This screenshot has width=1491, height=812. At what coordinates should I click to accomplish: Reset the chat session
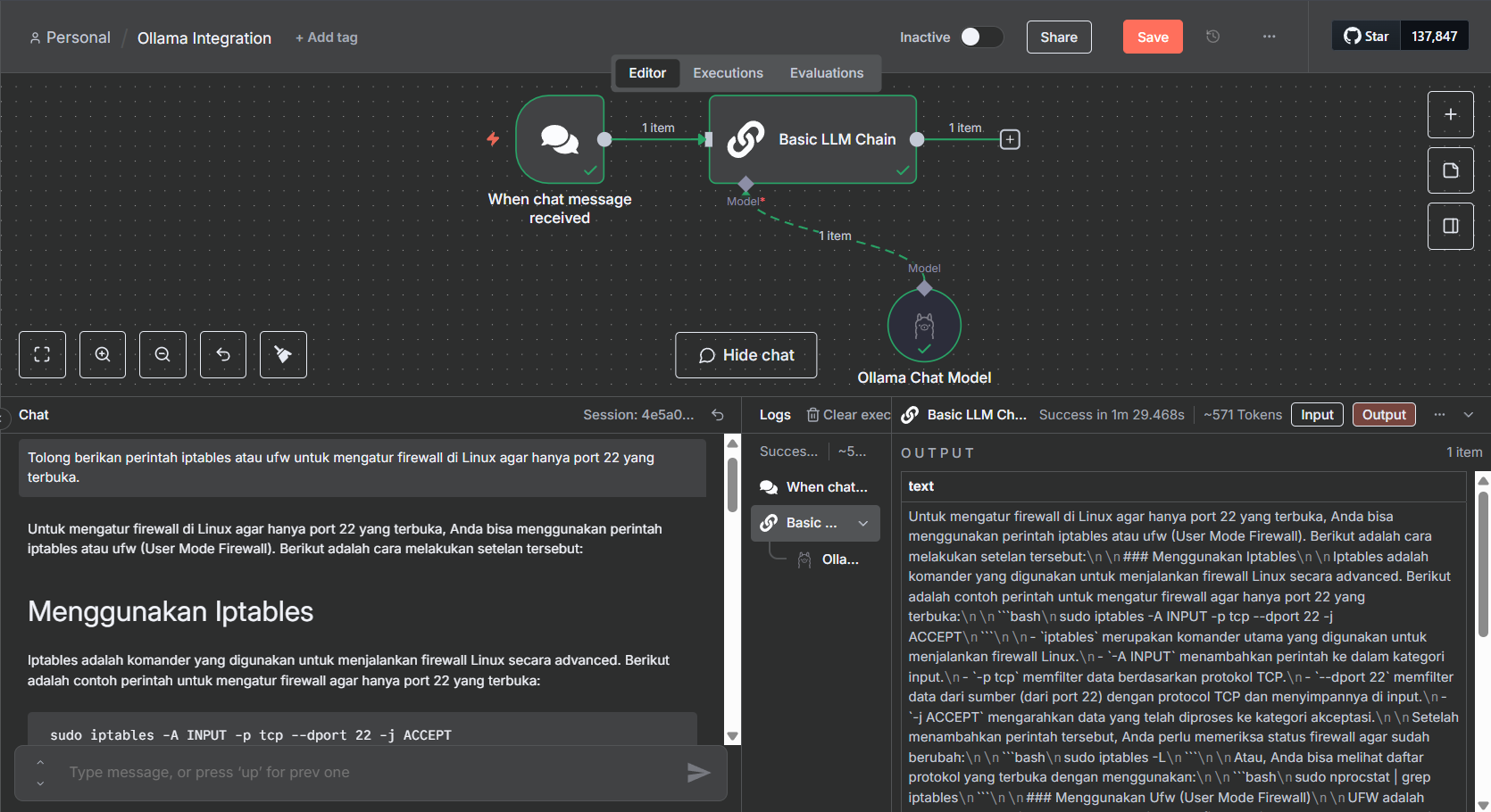pyautogui.click(x=718, y=415)
